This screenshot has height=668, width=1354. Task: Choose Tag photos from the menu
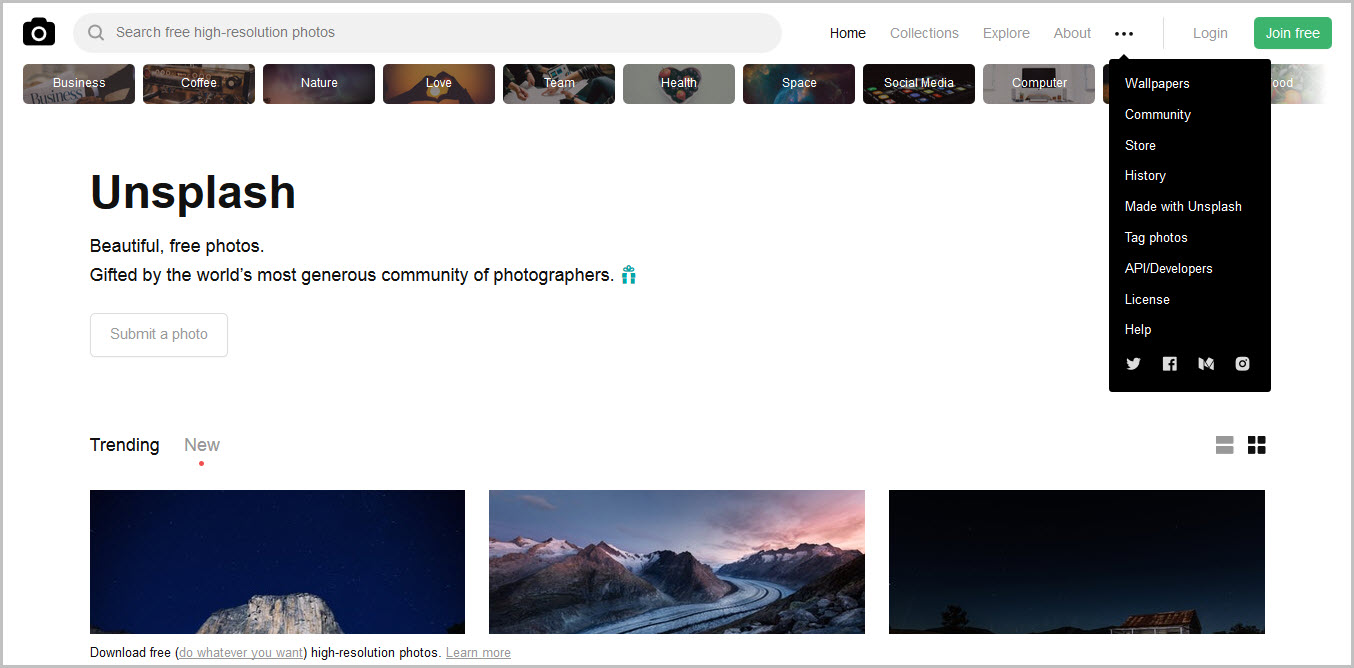pos(1156,238)
